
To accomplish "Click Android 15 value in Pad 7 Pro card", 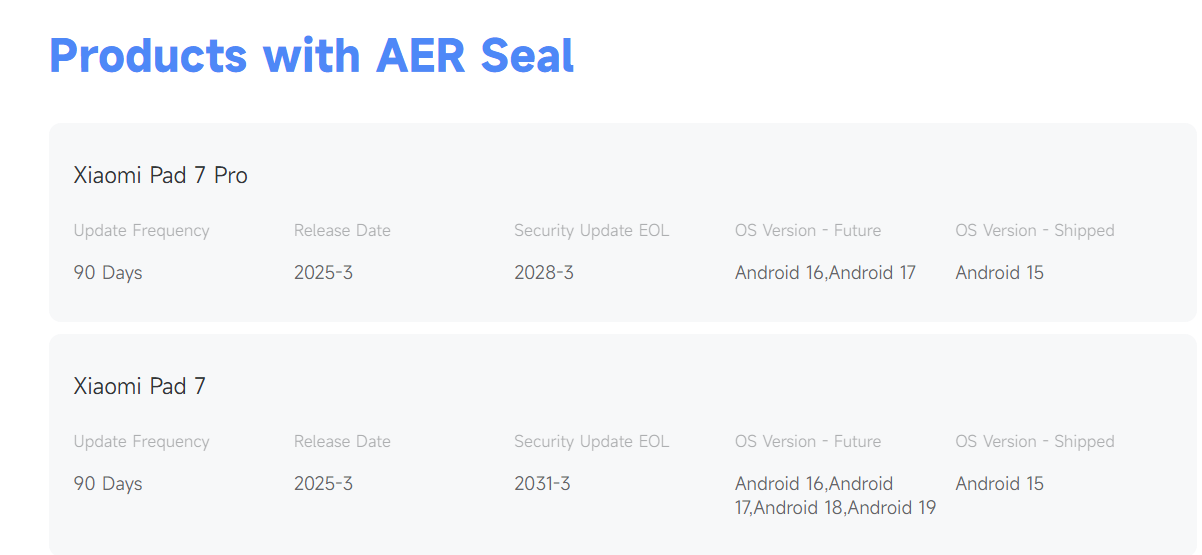I will click(x=999, y=272).
